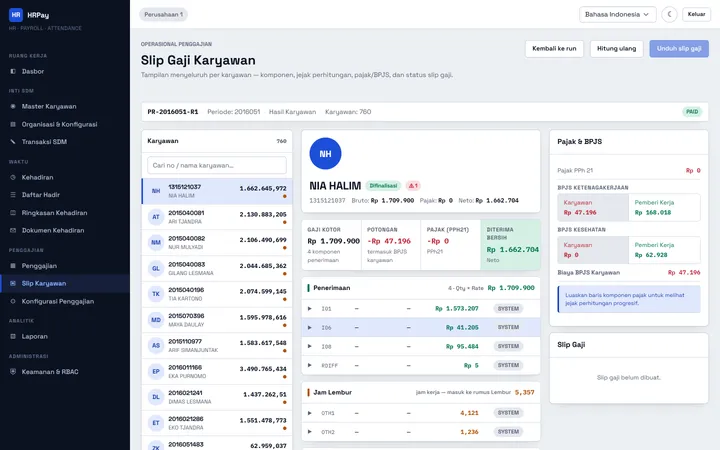Viewport: 720px width, 450px height.
Task: Toggle dark mode with the moon button
Action: 669,14
